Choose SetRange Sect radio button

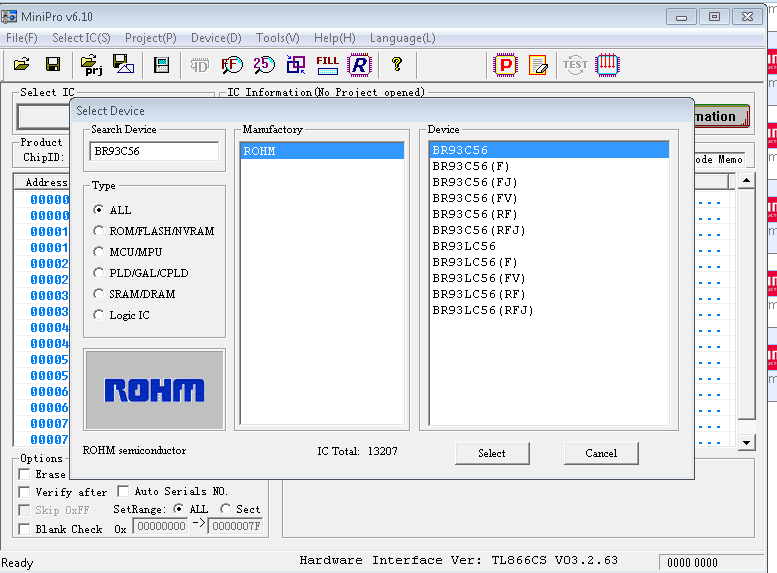(x=225, y=509)
